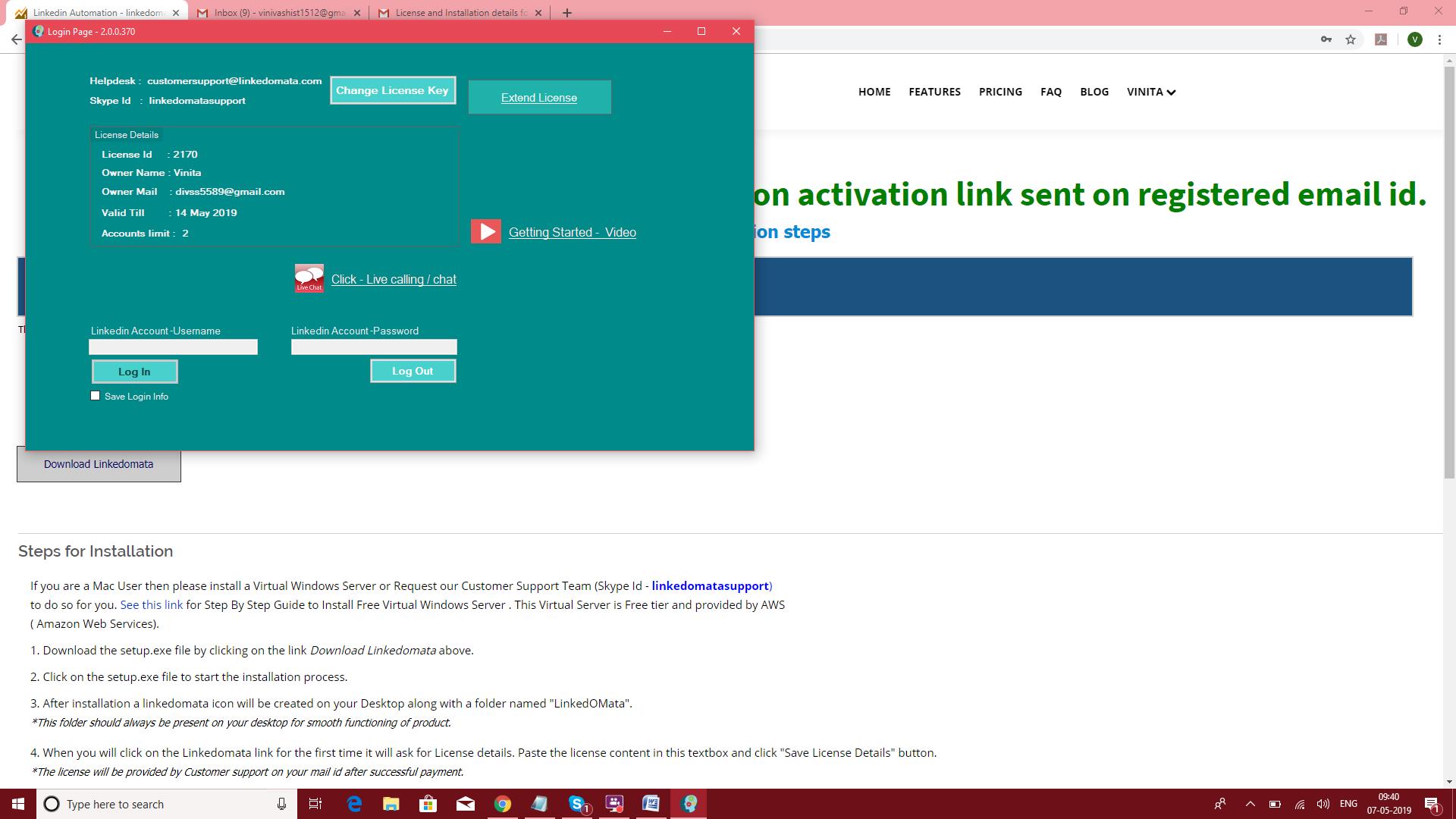Open Skype from the taskbar
Viewport: 1456px width, 819px height.
pyautogui.click(x=577, y=804)
